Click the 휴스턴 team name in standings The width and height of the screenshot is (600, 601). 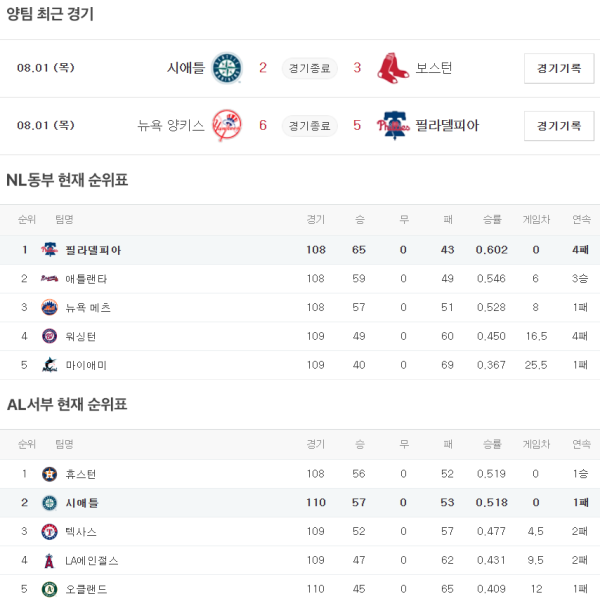pos(82,473)
